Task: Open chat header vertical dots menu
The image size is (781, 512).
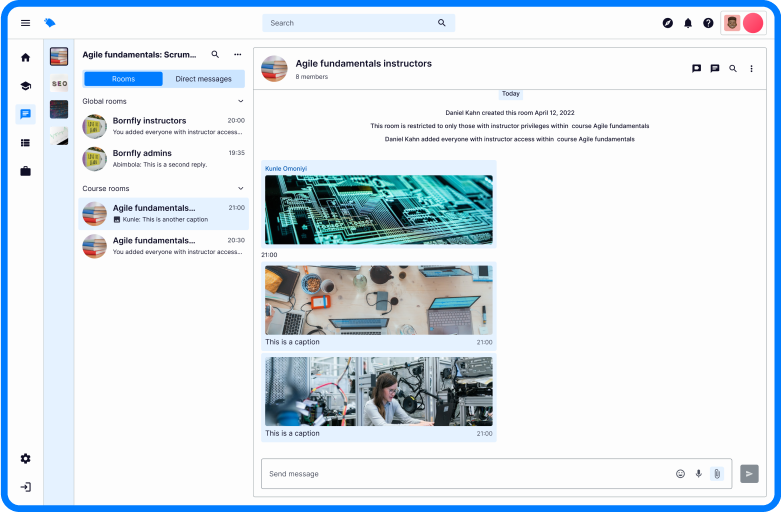Action: click(751, 69)
